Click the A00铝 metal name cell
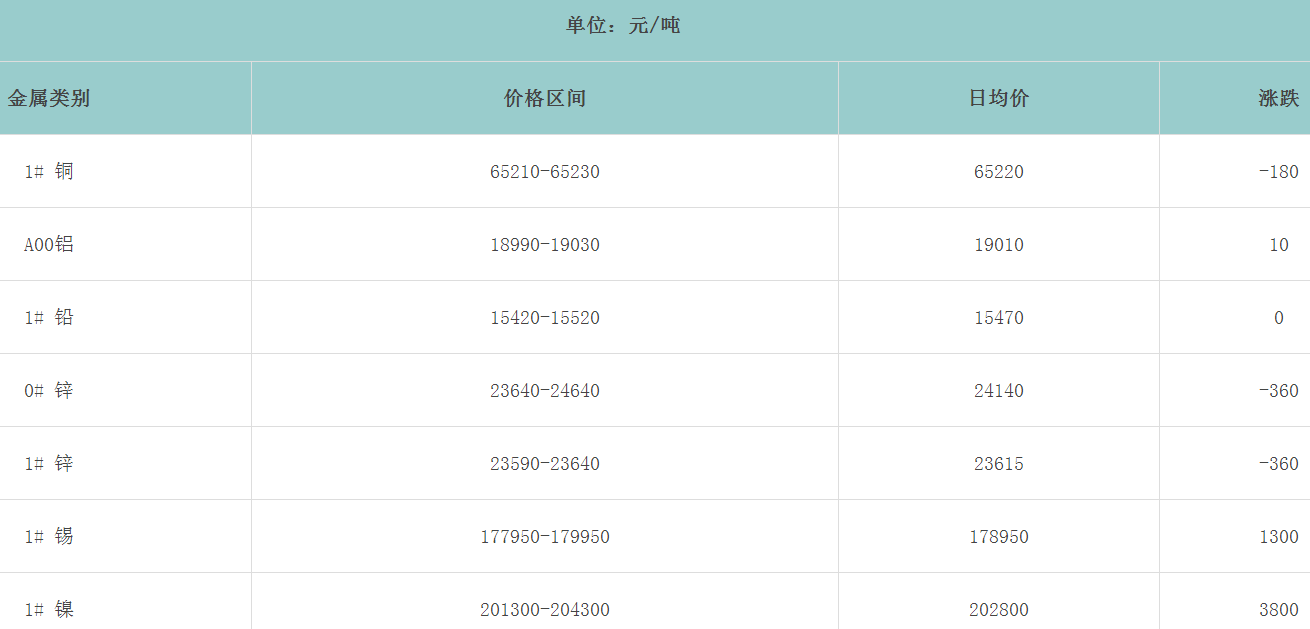 49,245
